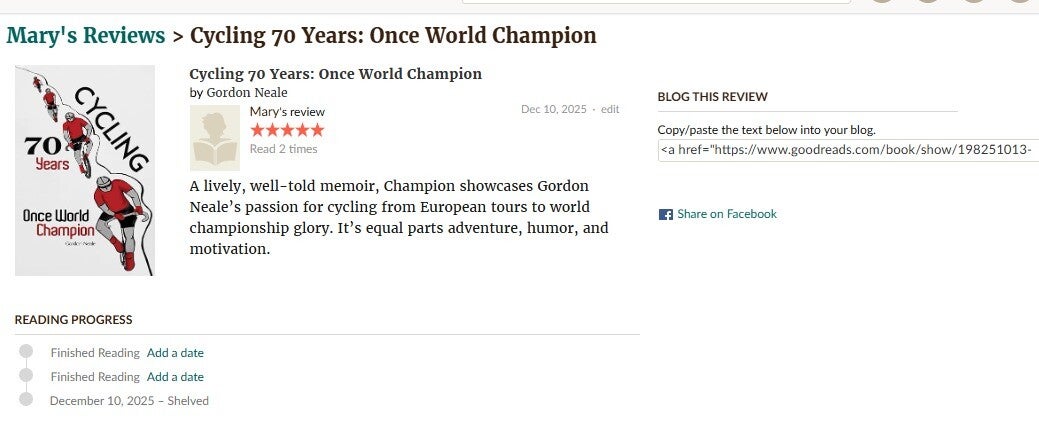Select the blog HTML code text field

pos(847,150)
